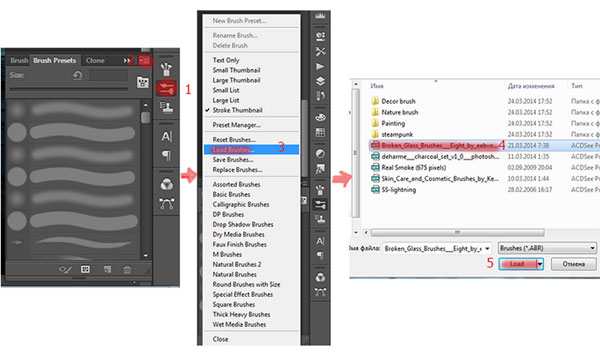Delete brush trash icon at panel bottom

(127, 269)
